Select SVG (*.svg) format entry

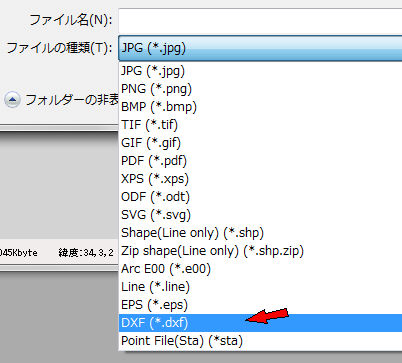tap(260, 215)
